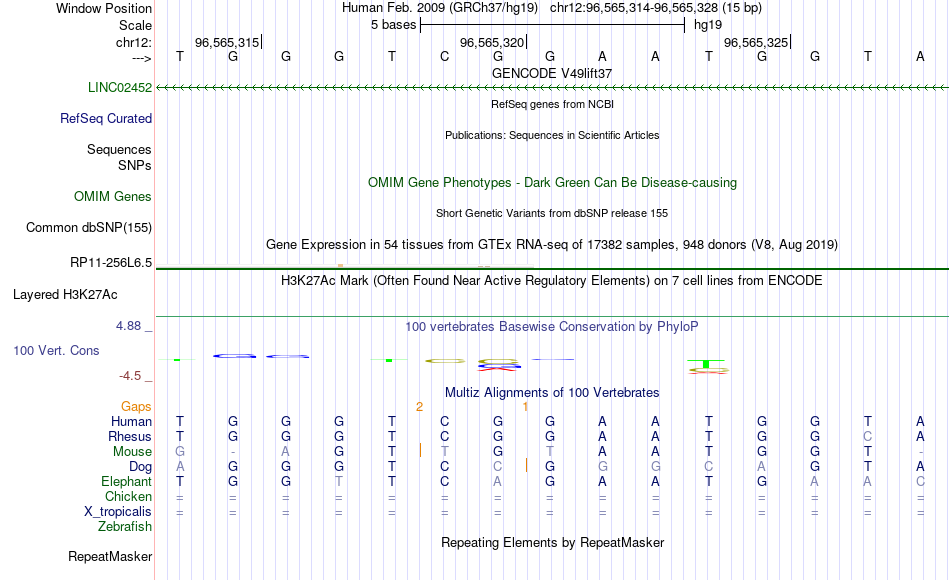Click the Sequences track label
The width and height of the screenshot is (950, 580).
[x=119, y=149]
